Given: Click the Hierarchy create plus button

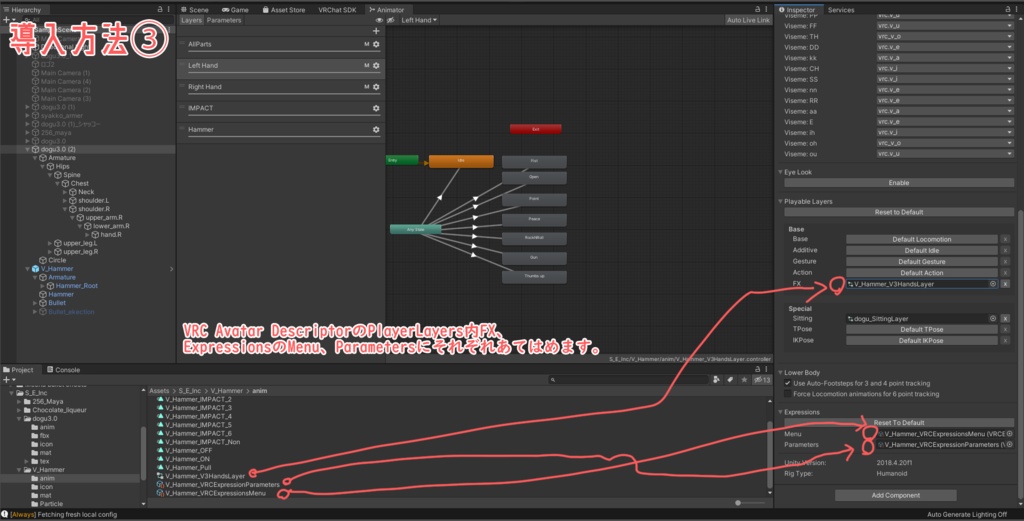Looking at the screenshot, I should pyautogui.click(x=7, y=20).
